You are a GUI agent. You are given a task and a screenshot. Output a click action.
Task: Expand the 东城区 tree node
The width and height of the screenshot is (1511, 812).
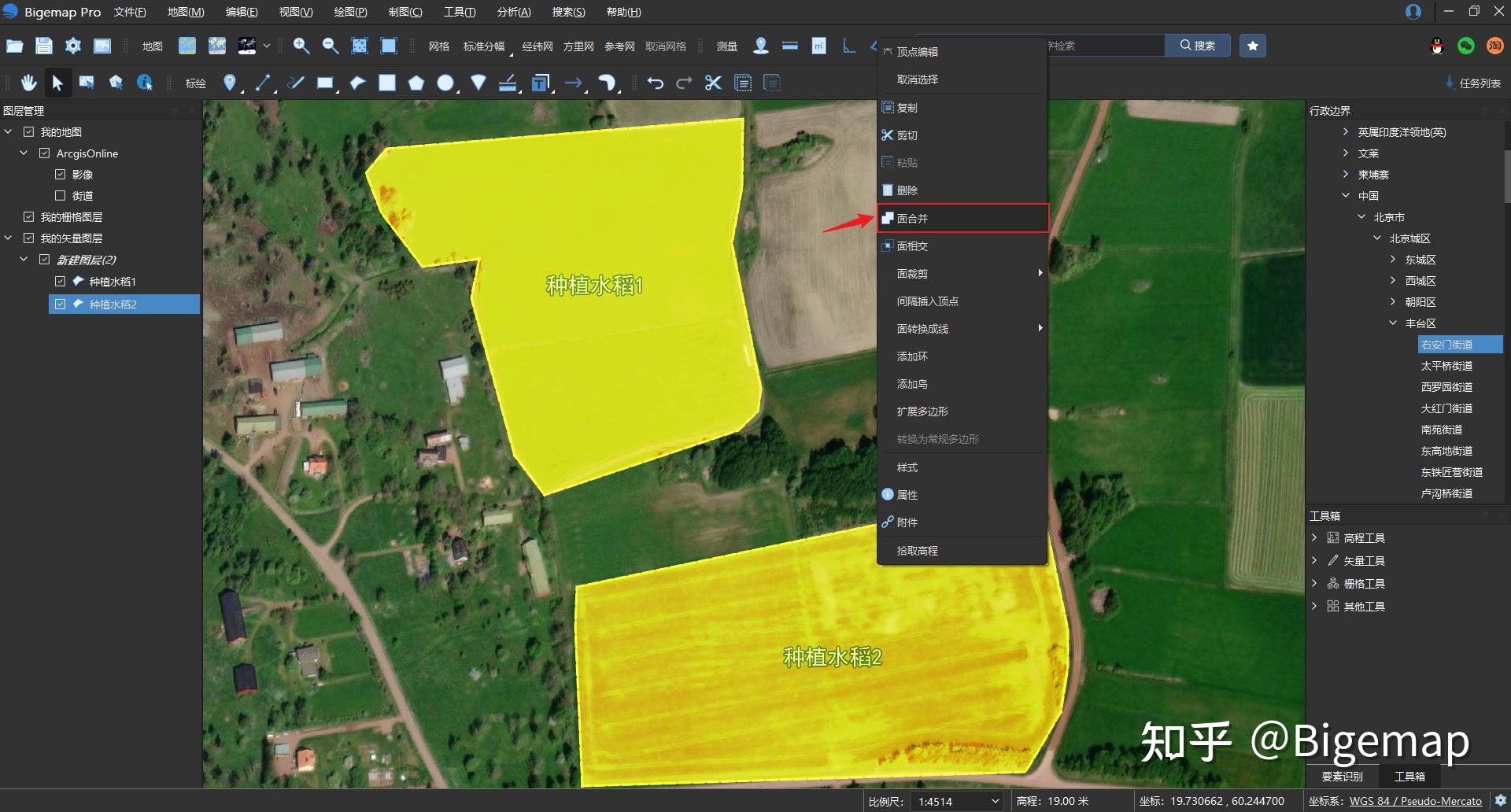click(1392, 260)
